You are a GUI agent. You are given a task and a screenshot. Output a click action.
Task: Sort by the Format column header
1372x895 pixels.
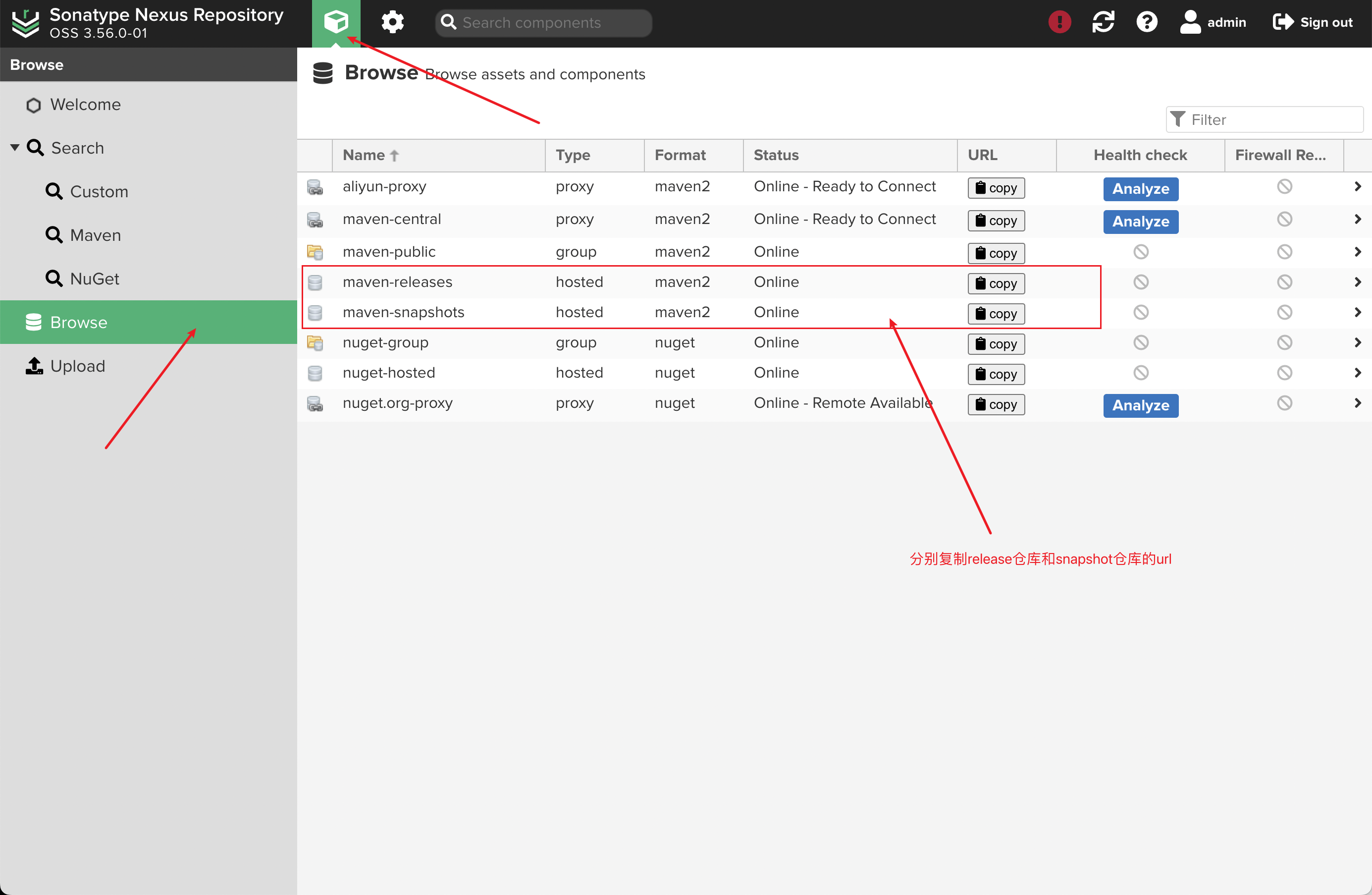click(x=693, y=155)
